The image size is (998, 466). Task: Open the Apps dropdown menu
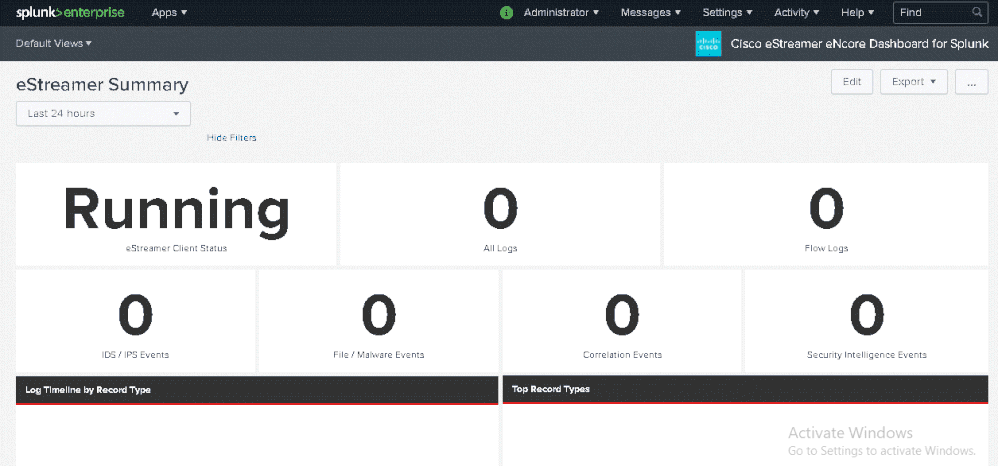[x=169, y=12]
